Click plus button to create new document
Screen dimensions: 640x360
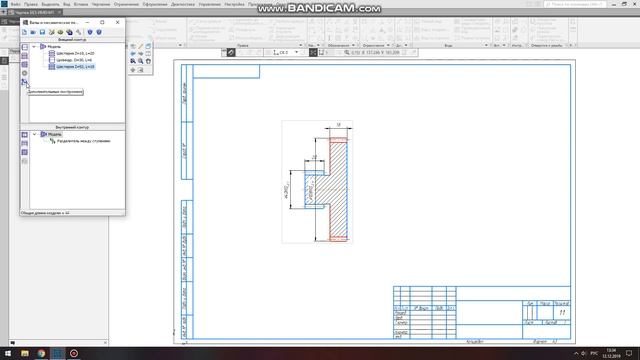(3, 12)
